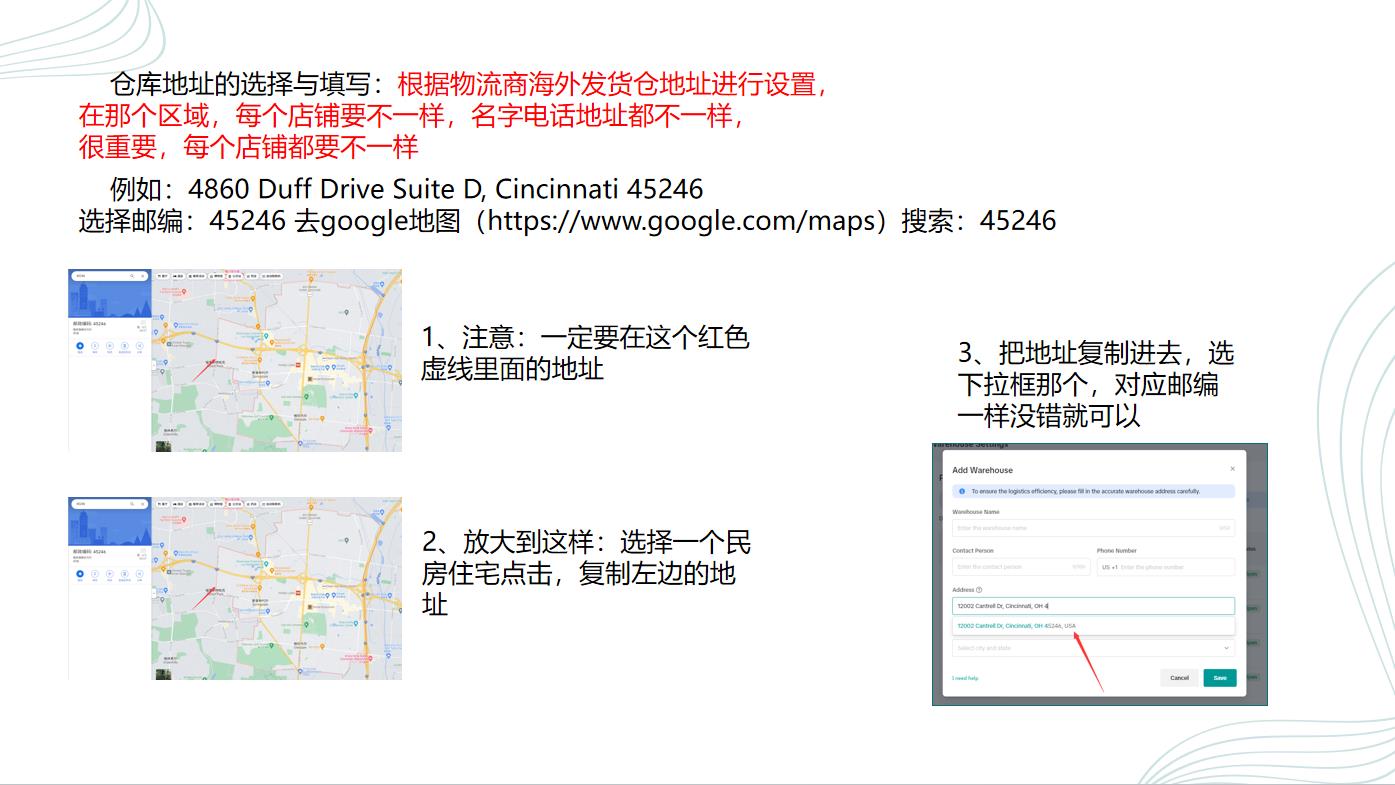Click blue Directions circle icon in step 1 map
Image resolution: width=1395 pixels, height=785 pixels.
[x=80, y=346]
